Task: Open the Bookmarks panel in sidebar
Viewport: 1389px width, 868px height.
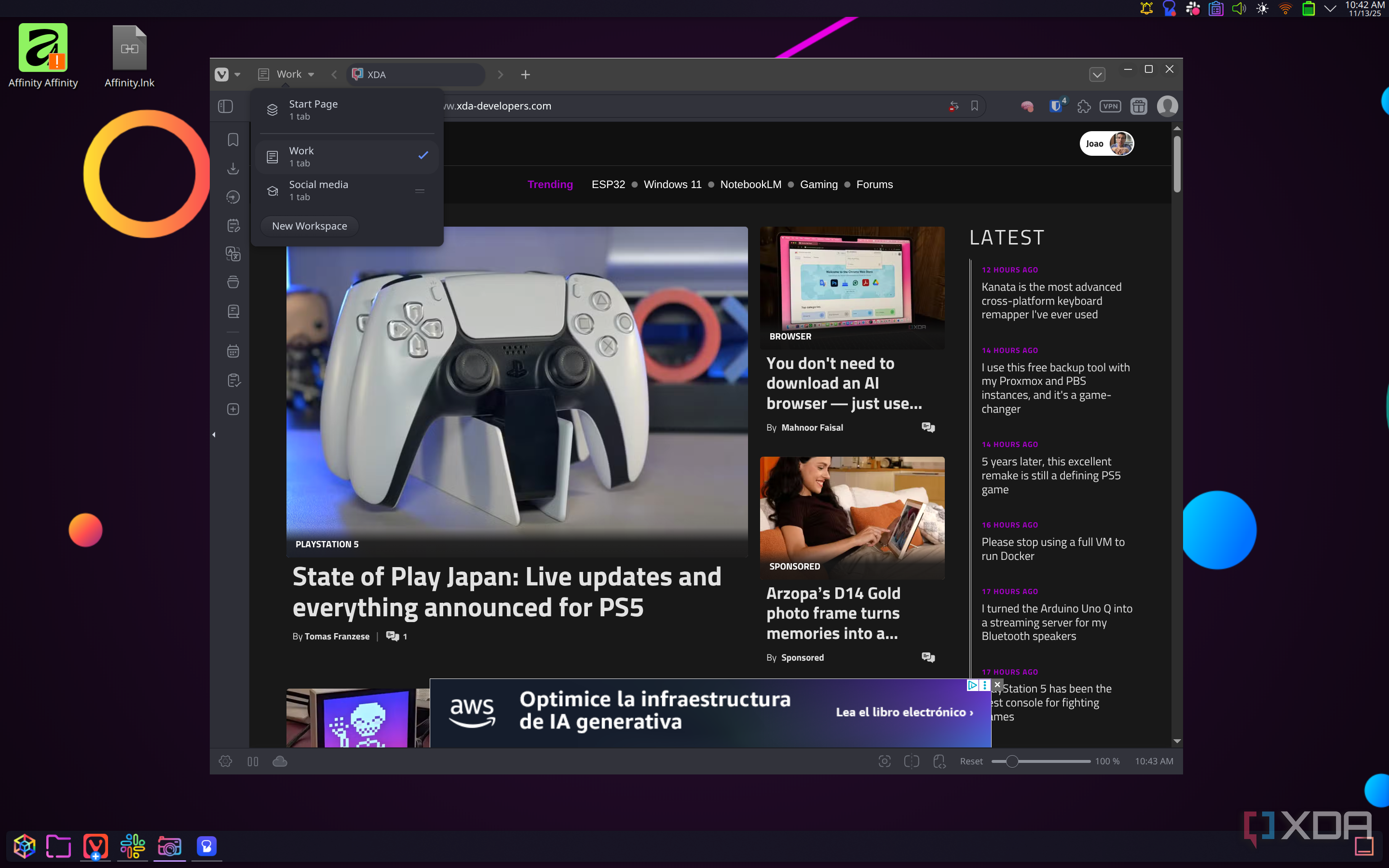Action: (x=232, y=139)
